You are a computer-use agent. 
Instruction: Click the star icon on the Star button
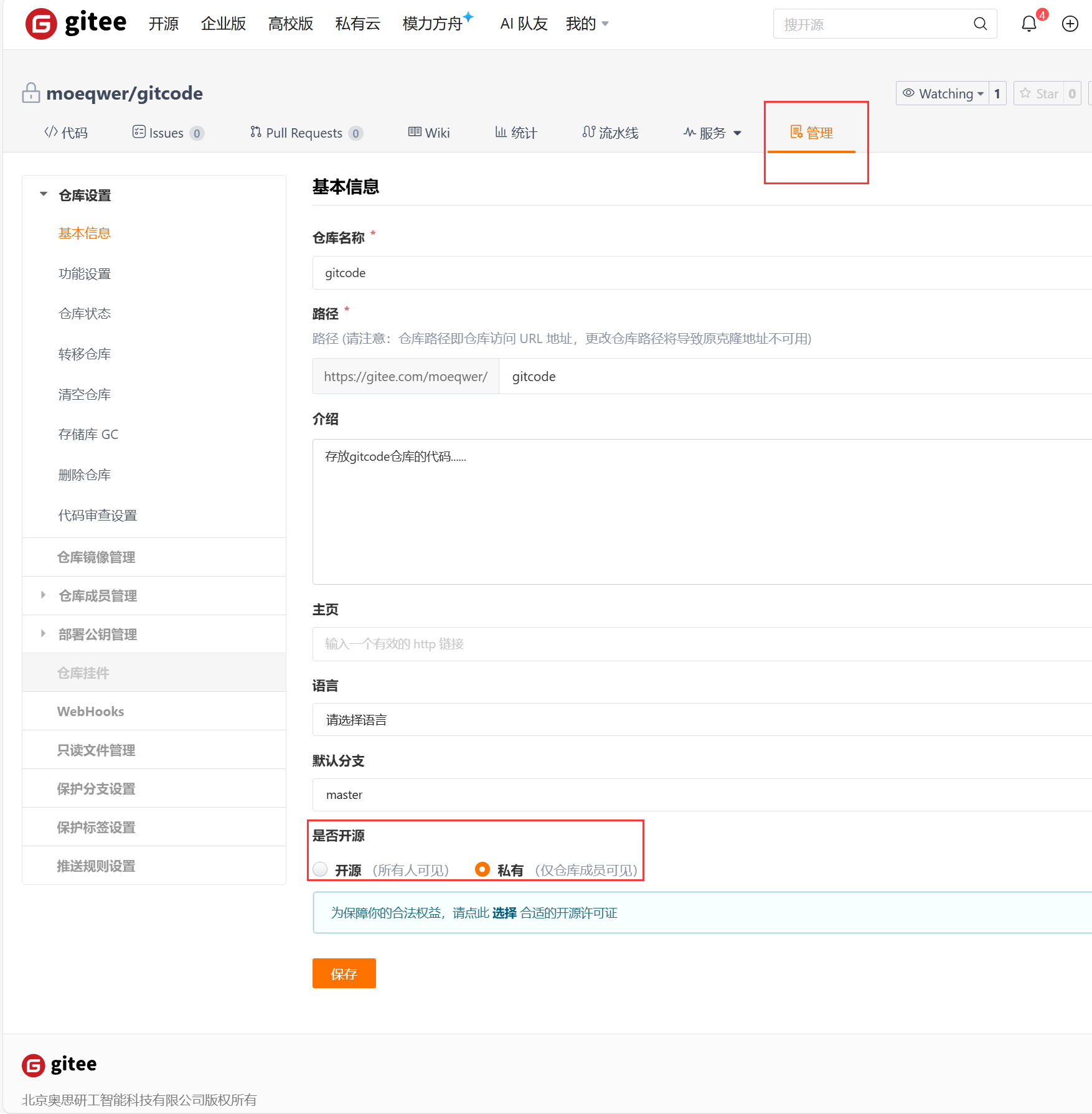tap(1025, 93)
